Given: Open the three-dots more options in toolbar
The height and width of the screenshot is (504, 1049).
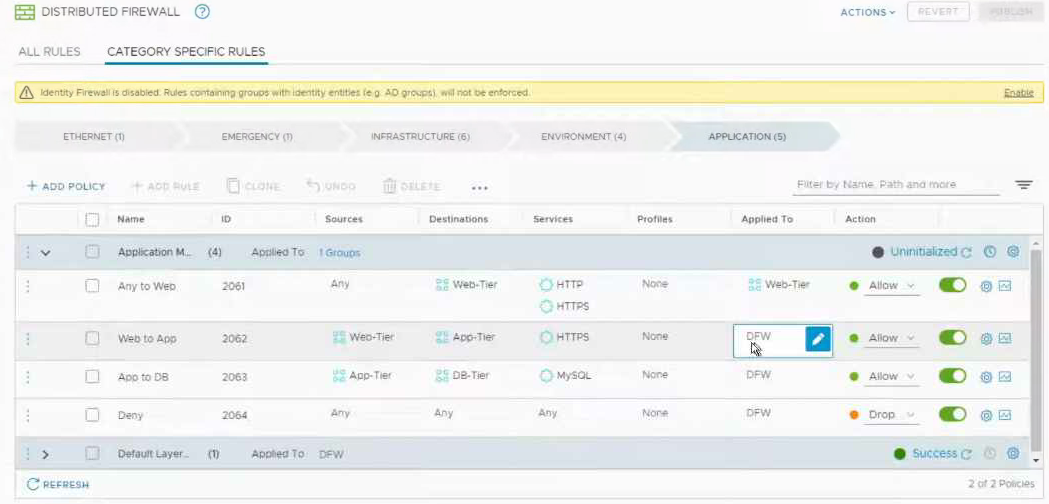Looking at the screenshot, I should [x=480, y=187].
